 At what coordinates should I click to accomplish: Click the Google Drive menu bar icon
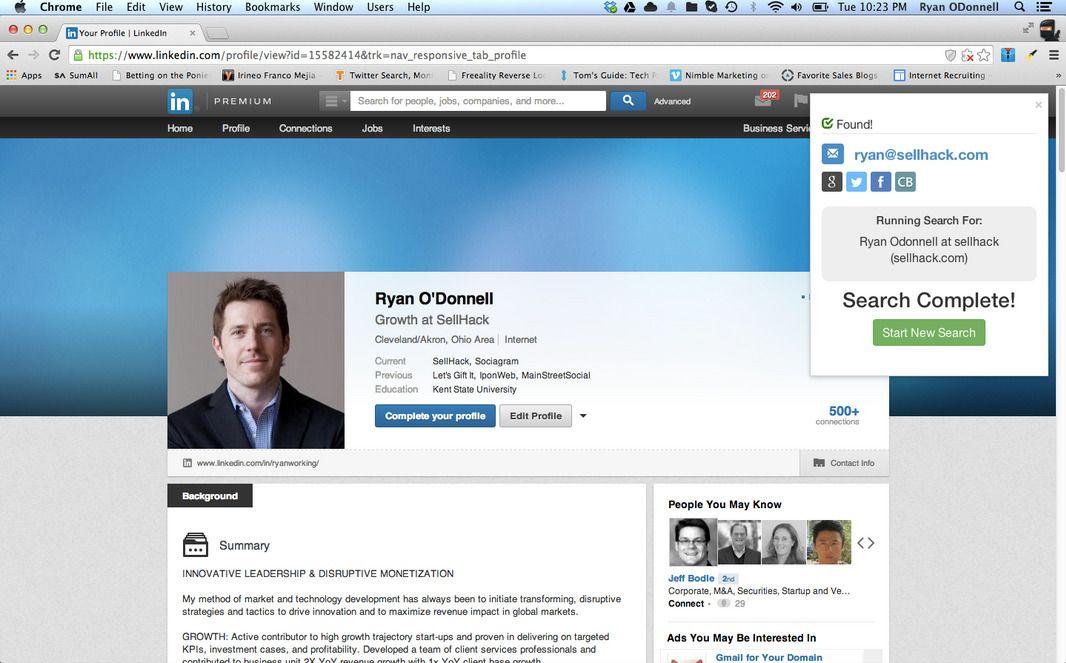(x=630, y=7)
